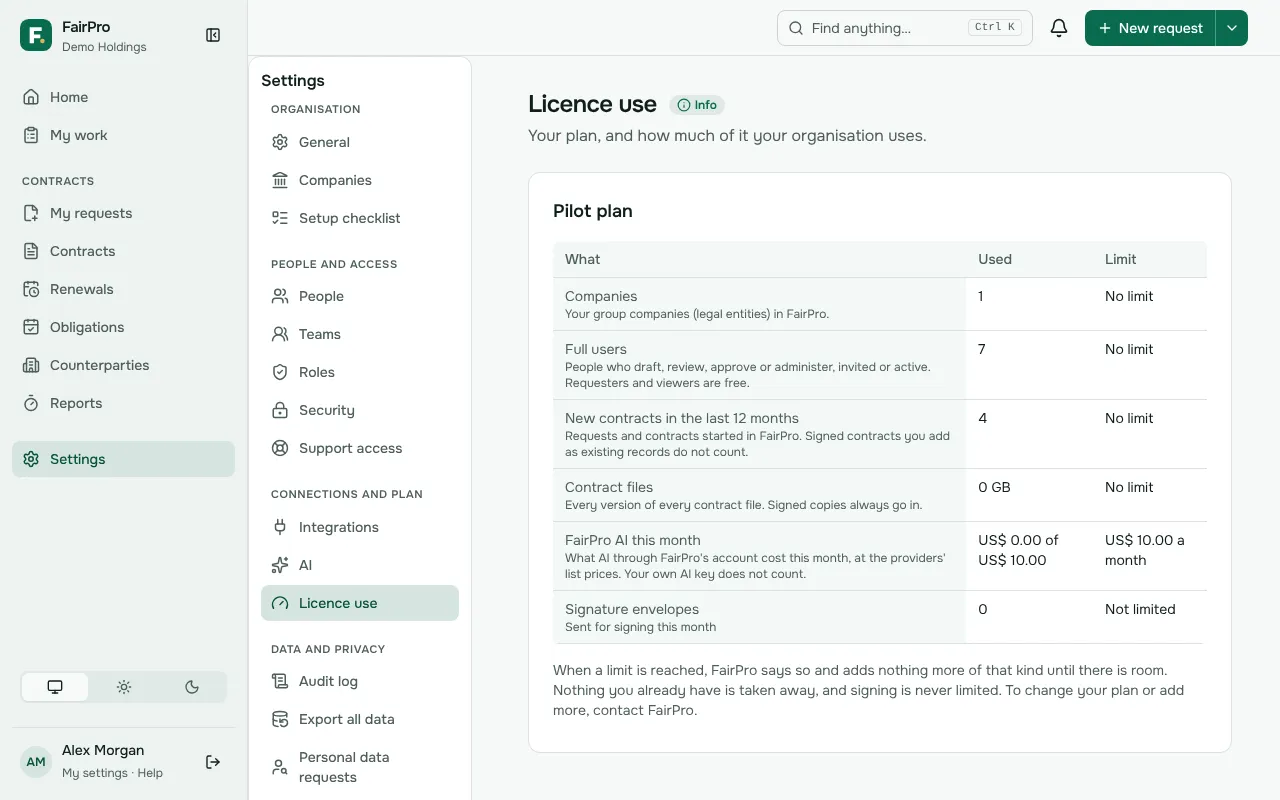Open Security settings
The width and height of the screenshot is (1280, 800).
coord(360,410)
